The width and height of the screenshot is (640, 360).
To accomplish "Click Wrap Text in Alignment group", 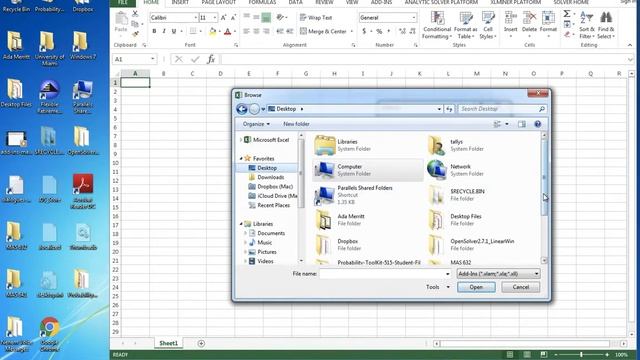I will tap(316, 18).
